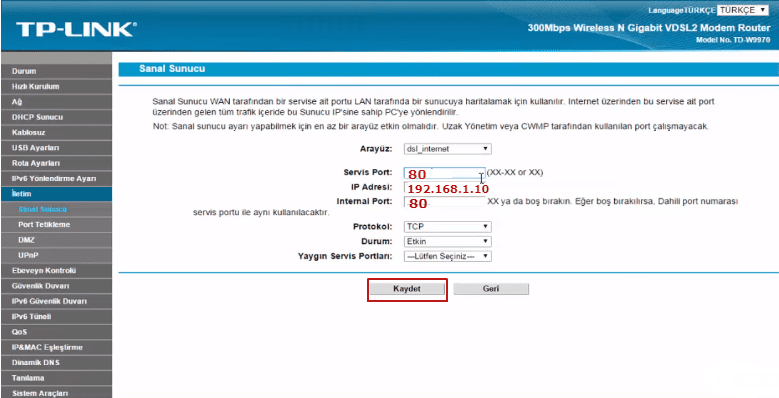Screen dimensions: 779x398
Task: Open IPv6 Yönlendirme Ayarı menu item
Action: tap(56, 178)
